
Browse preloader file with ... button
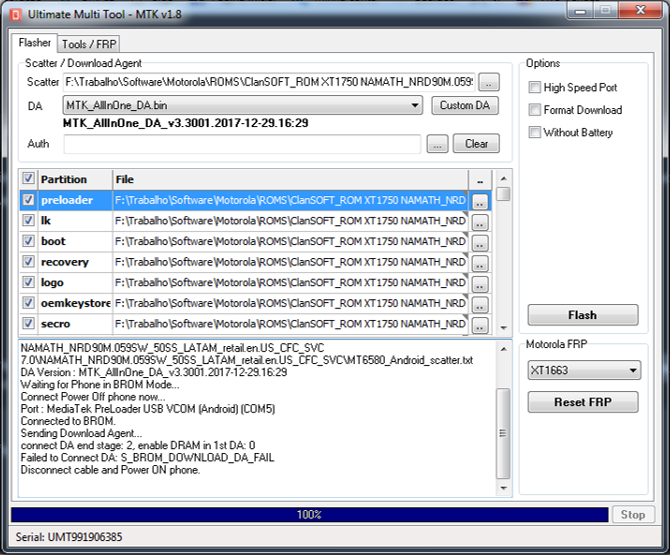(480, 201)
